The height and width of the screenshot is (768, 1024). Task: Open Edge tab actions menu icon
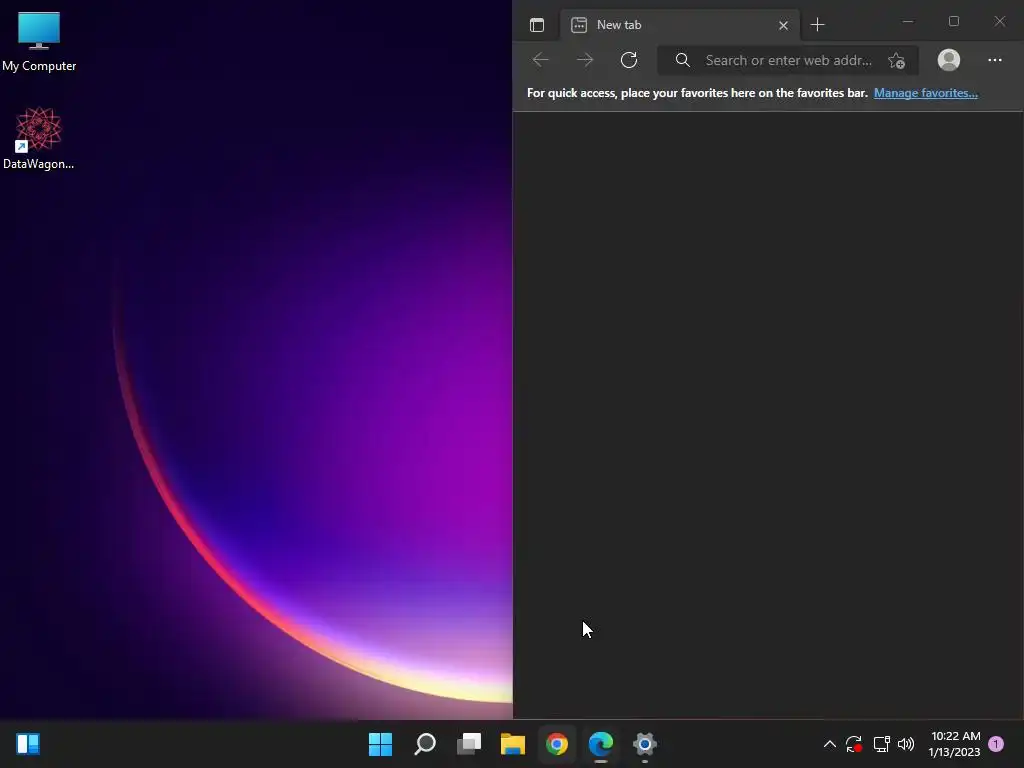point(537,25)
